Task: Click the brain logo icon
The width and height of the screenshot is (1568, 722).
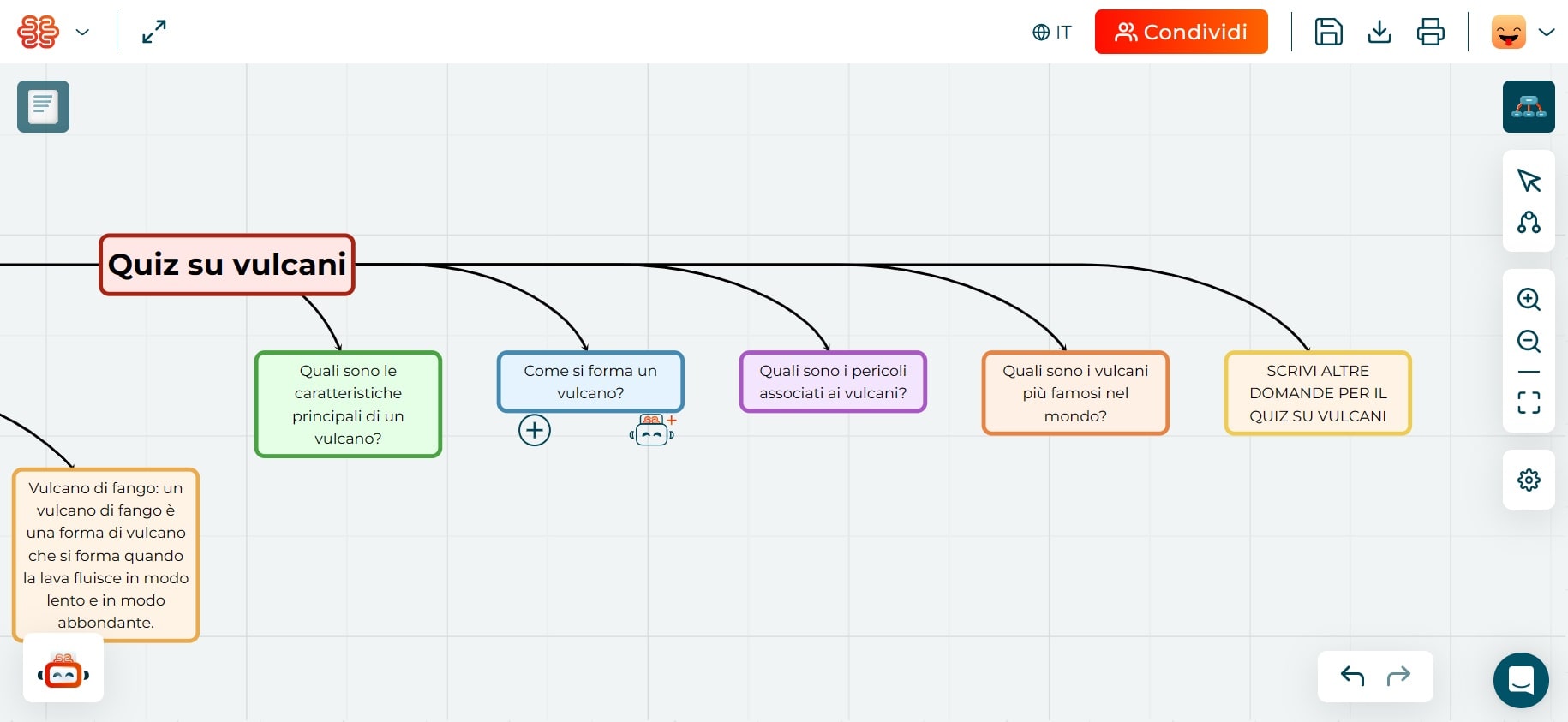Action: coord(38,32)
